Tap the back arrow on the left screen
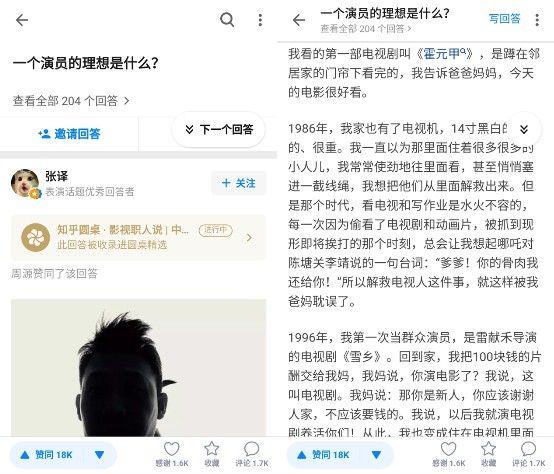554x474 pixels. click(22, 20)
